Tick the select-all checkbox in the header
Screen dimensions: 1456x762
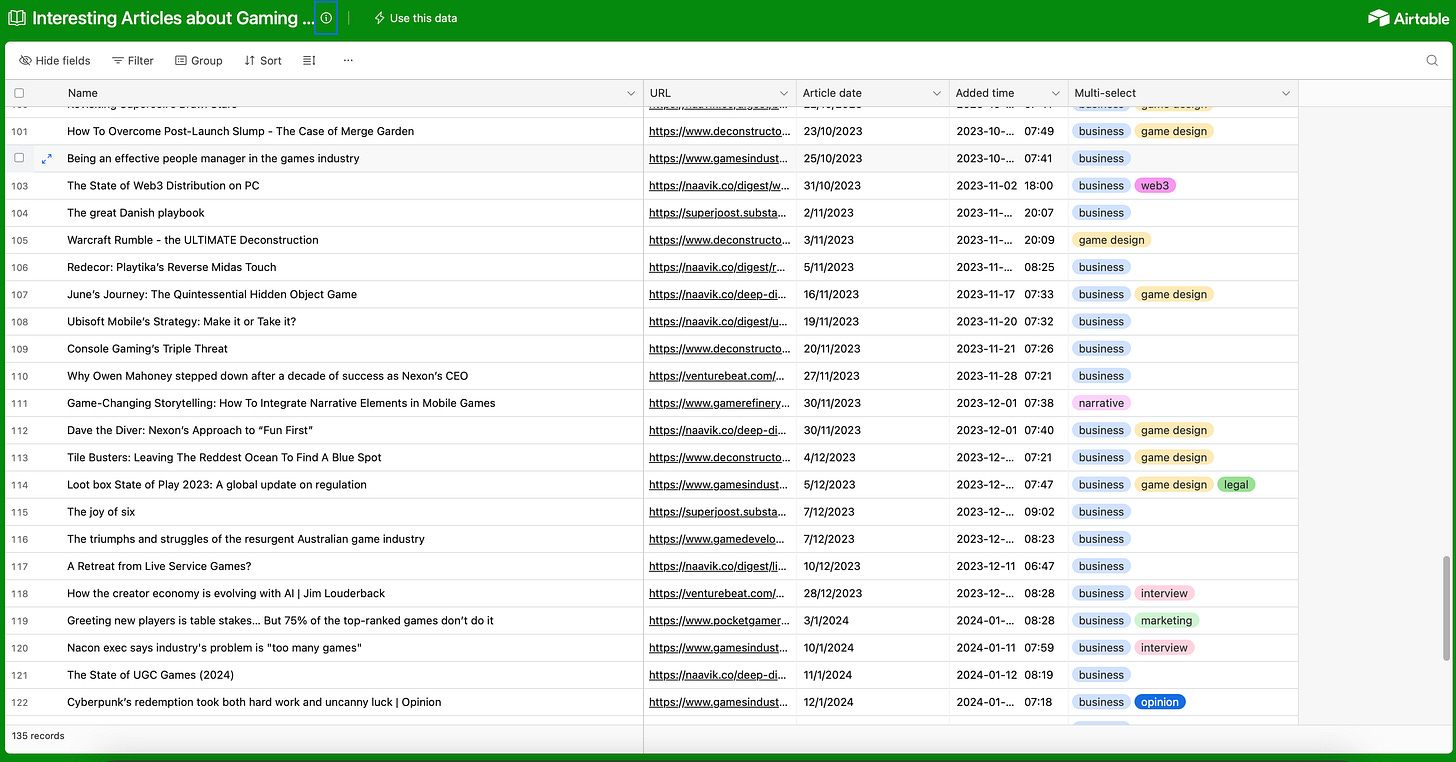19,93
